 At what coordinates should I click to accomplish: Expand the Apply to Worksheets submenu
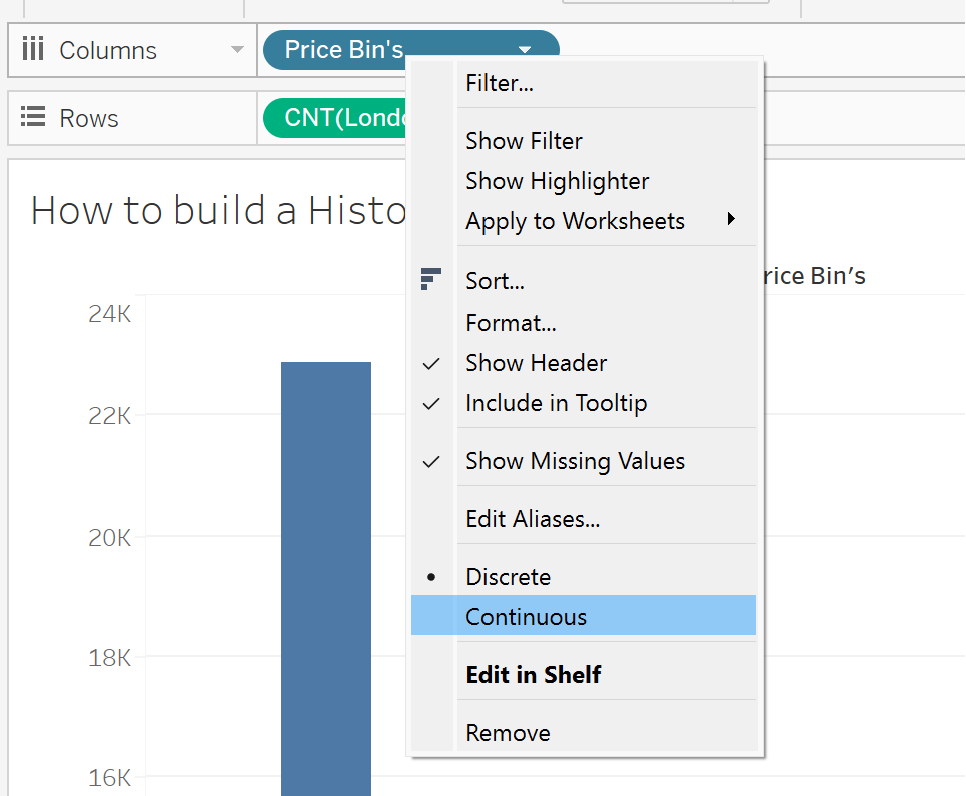(731, 220)
